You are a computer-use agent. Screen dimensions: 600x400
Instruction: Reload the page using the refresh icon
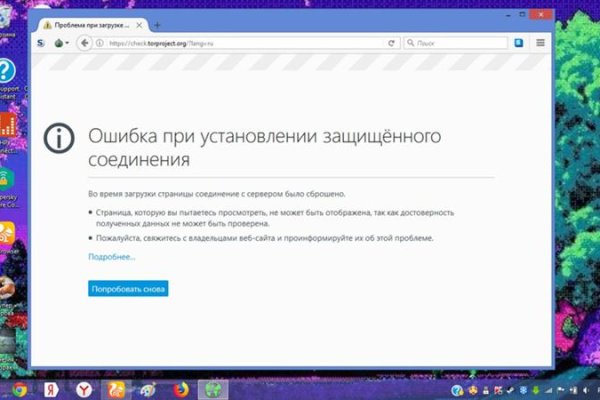tap(393, 43)
